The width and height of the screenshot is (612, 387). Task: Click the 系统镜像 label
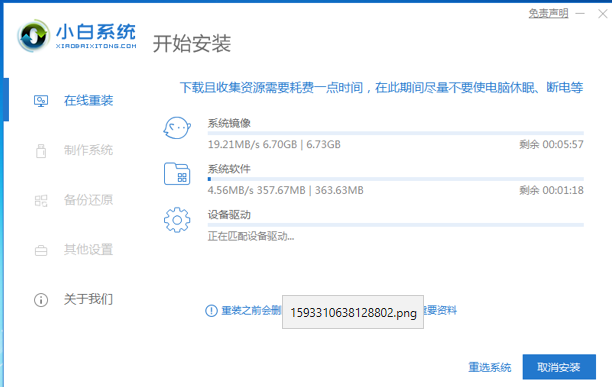click(x=229, y=123)
